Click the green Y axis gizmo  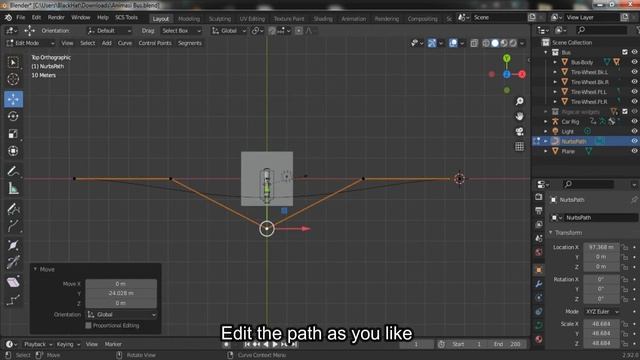tap(507, 59)
